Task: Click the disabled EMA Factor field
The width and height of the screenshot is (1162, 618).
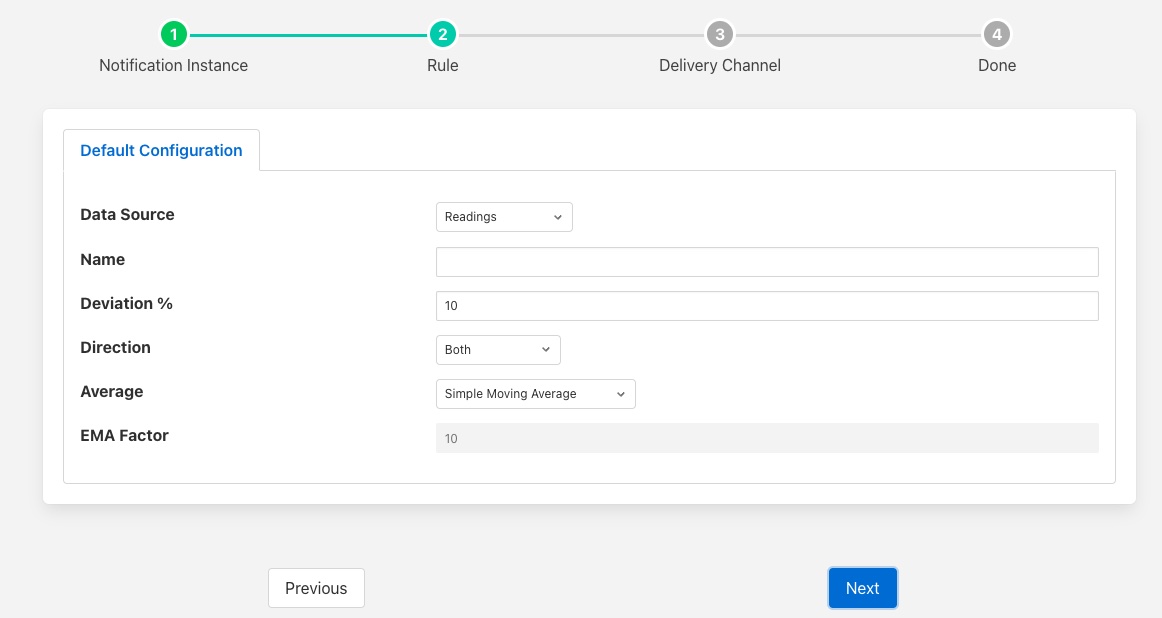Action: pos(767,438)
